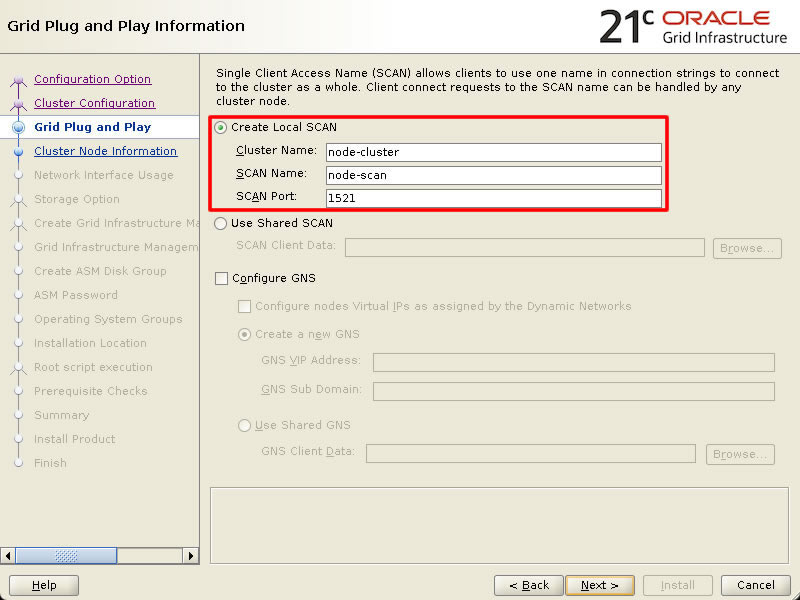This screenshot has width=800, height=600.
Task: Open the Cluster Node Information step
Action: coord(106,151)
